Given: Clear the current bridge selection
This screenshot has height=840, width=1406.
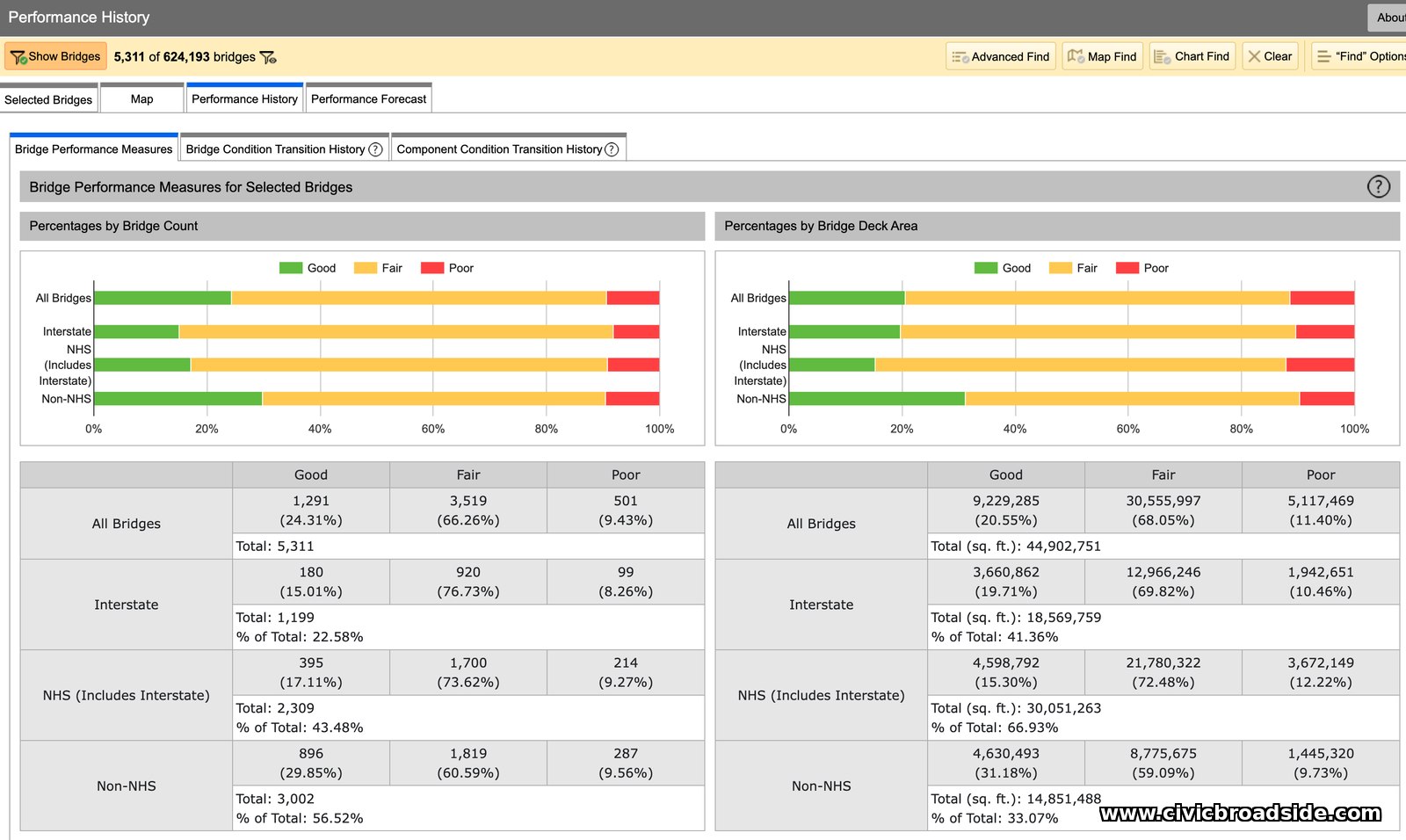Looking at the screenshot, I should click(1270, 56).
